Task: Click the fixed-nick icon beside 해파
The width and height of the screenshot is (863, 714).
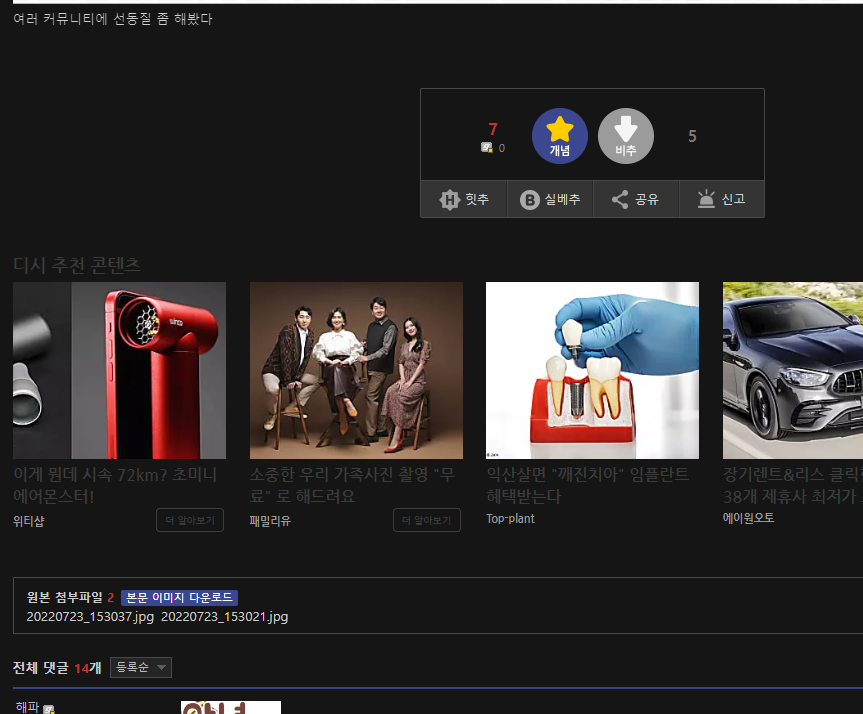Action: point(49,710)
